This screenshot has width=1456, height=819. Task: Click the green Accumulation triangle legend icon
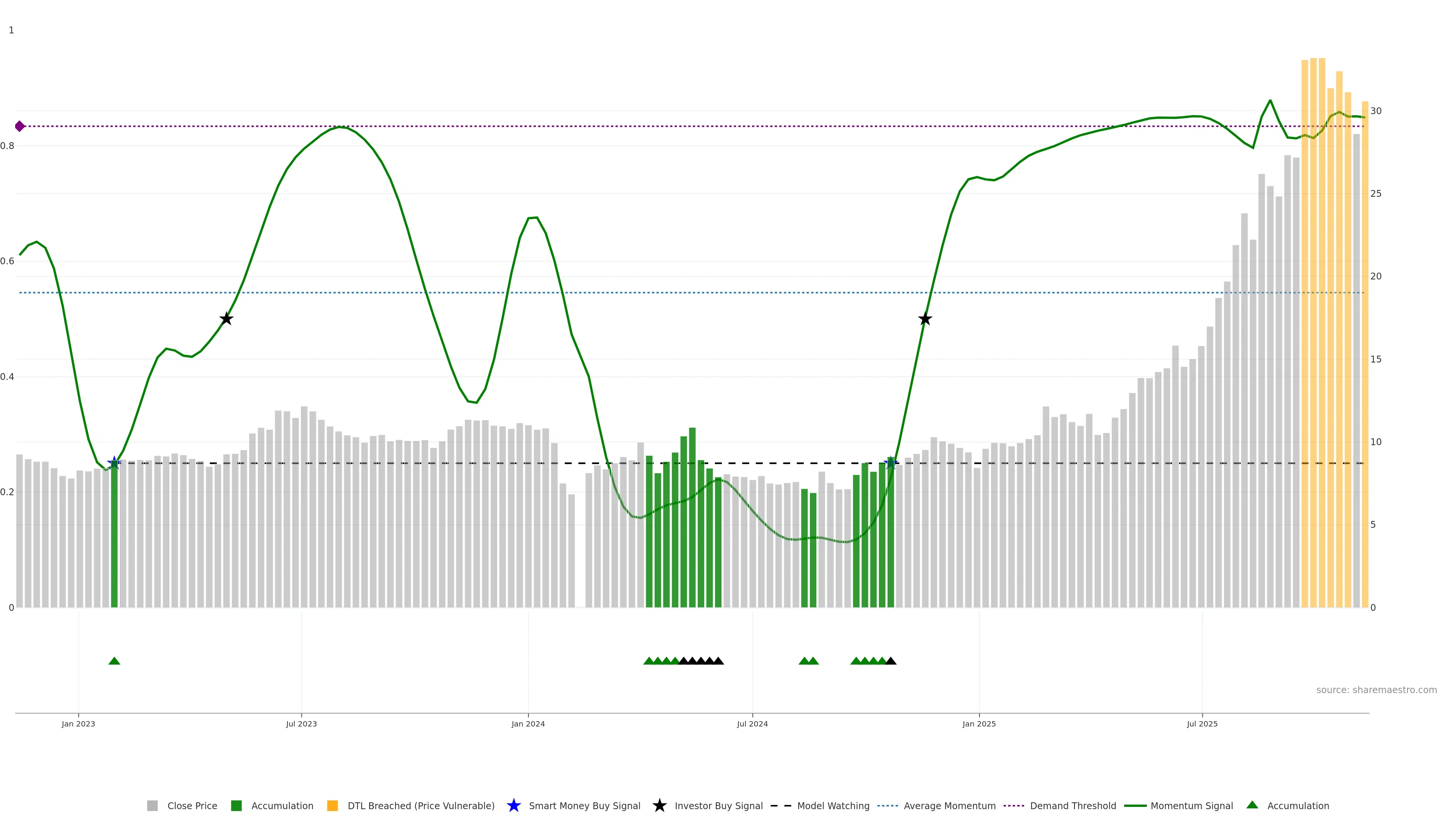coord(1252,805)
